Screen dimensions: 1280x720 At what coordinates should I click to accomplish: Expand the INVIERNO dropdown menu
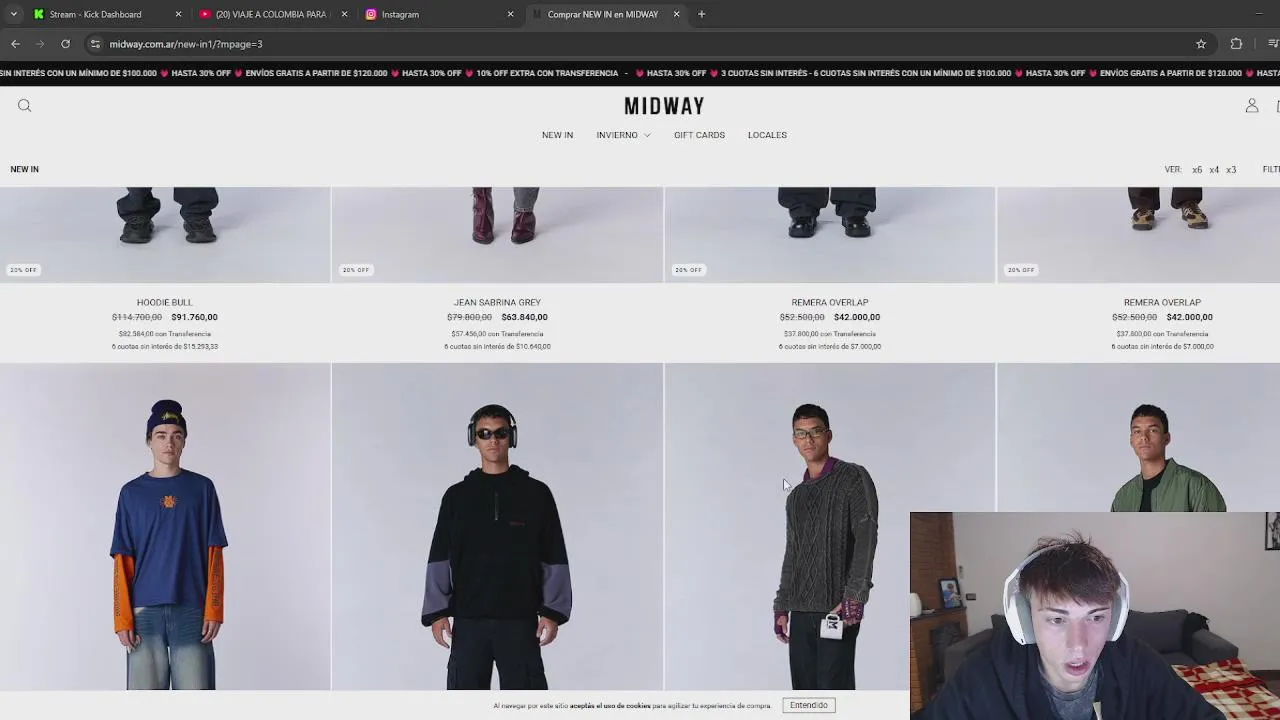[623, 135]
